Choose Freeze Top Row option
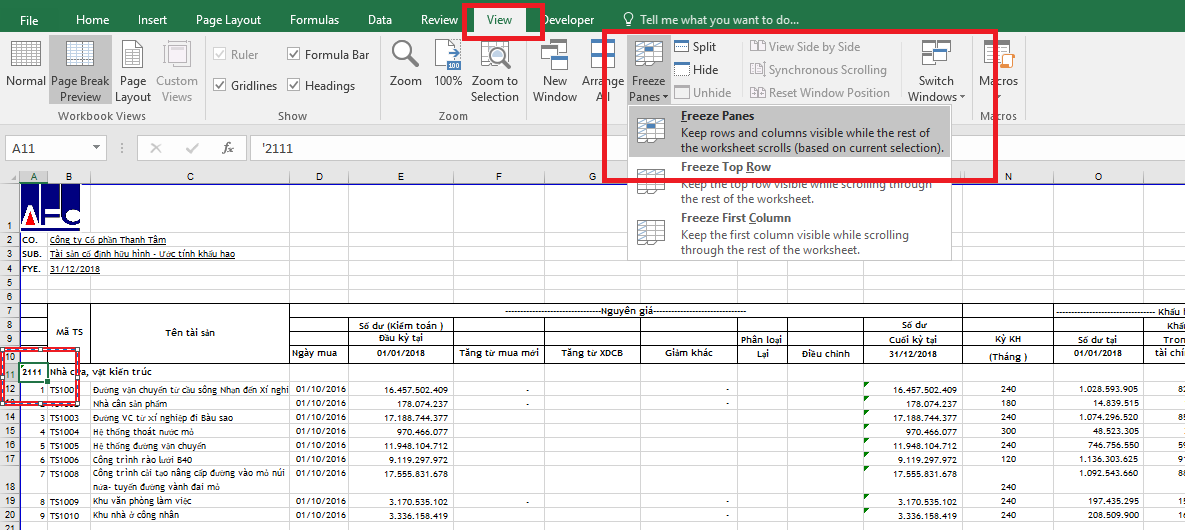The image size is (1185, 530). tap(725, 167)
